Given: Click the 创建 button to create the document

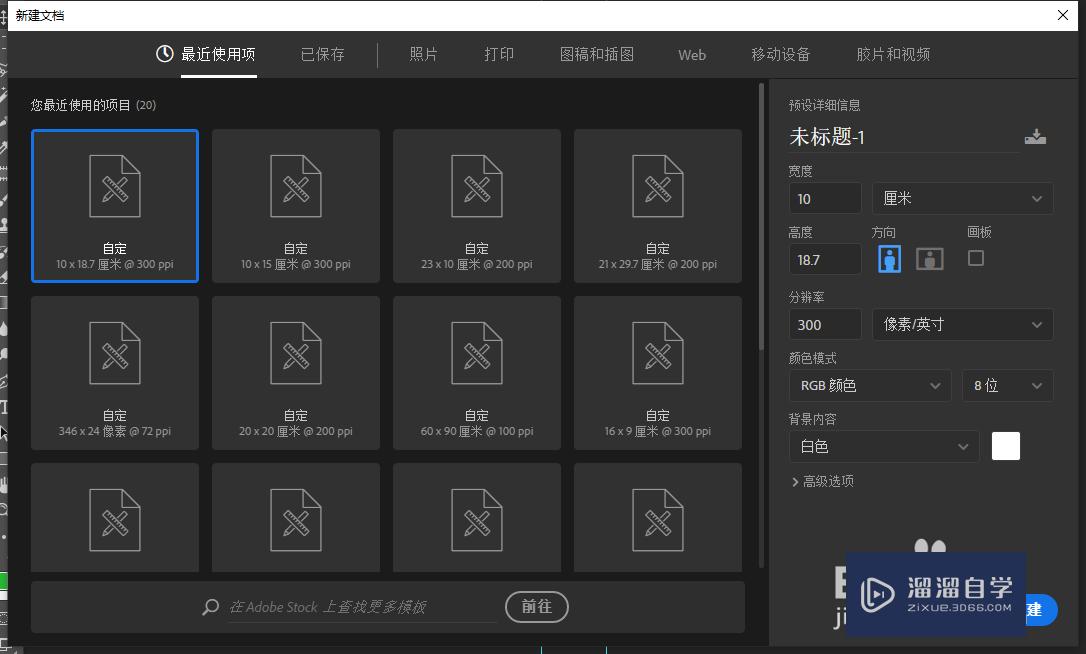Looking at the screenshot, I should (1040, 610).
